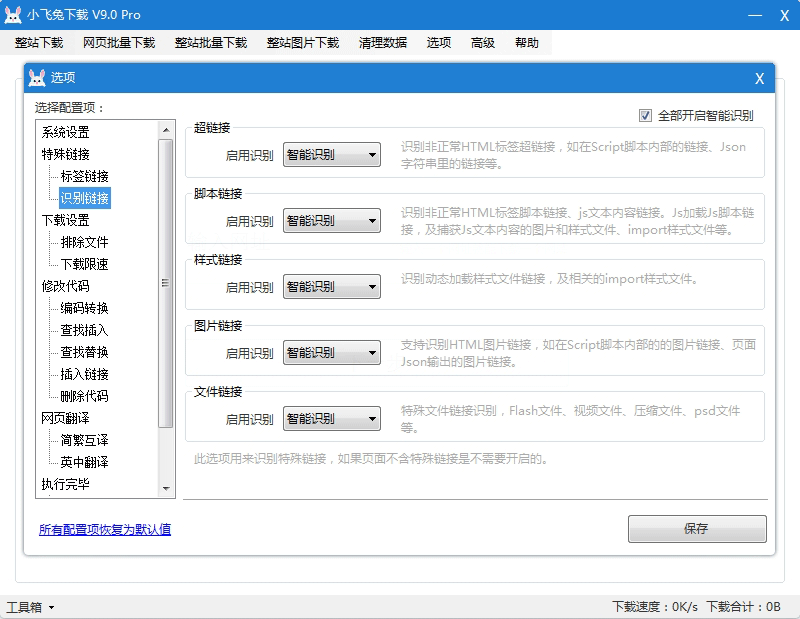This screenshot has height=619, width=800.
Task: Open the 超链接 启用识别 dropdown
Action: pyautogui.click(x=332, y=155)
